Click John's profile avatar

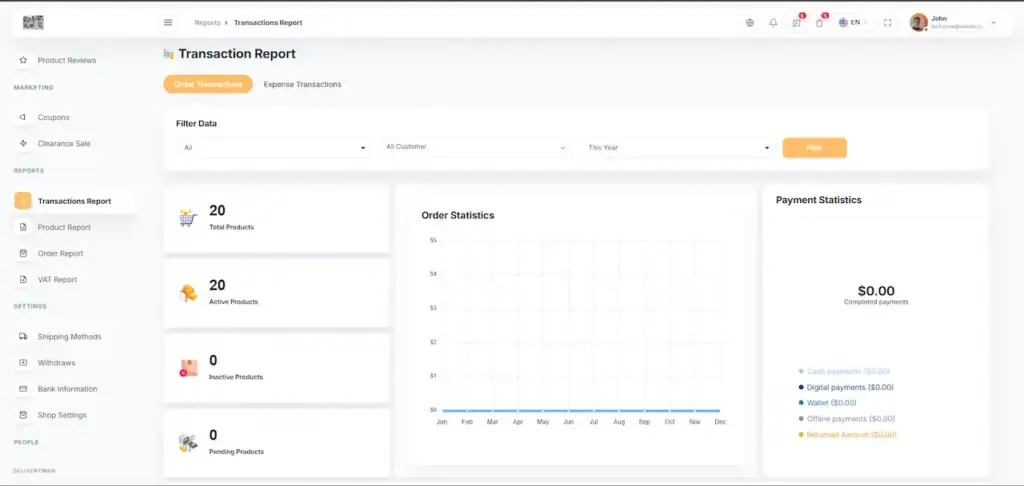(918, 22)
